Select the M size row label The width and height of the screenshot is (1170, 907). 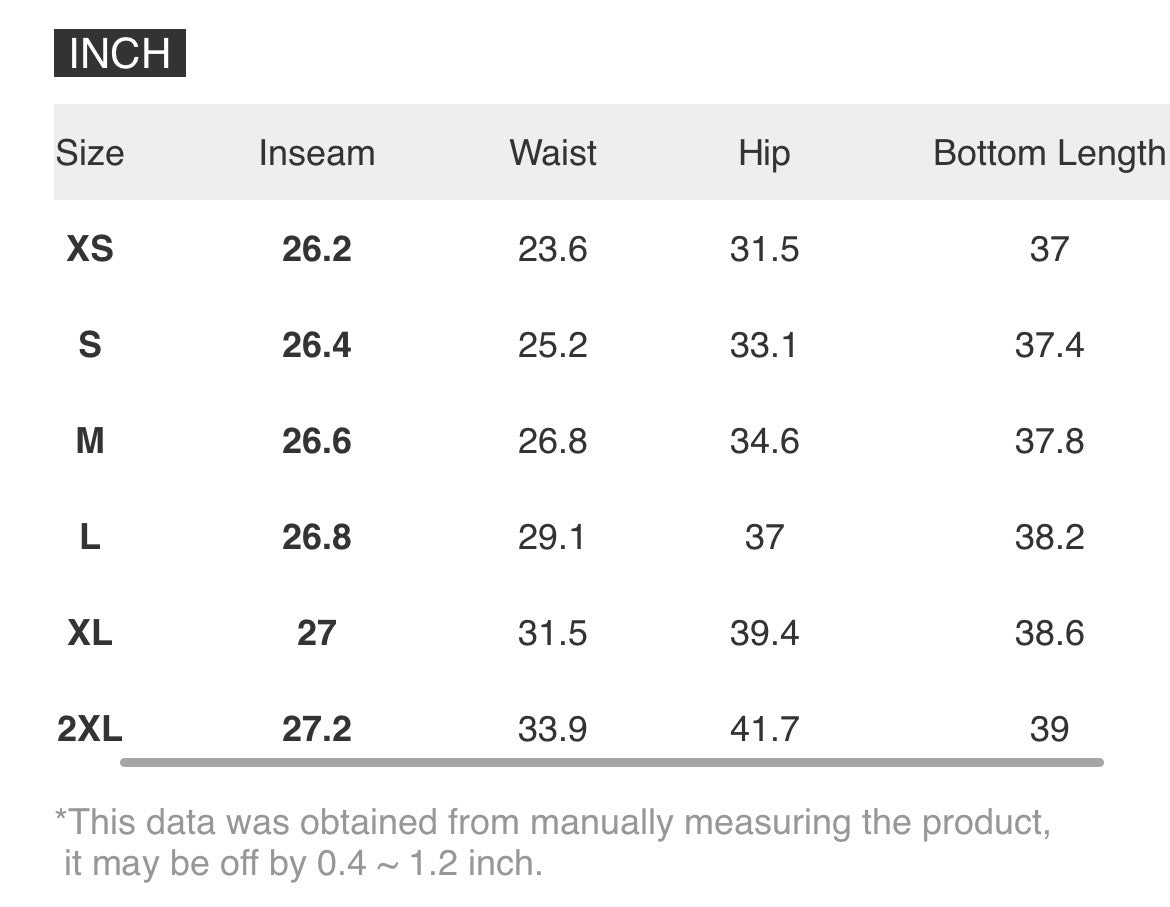[90, 441]
